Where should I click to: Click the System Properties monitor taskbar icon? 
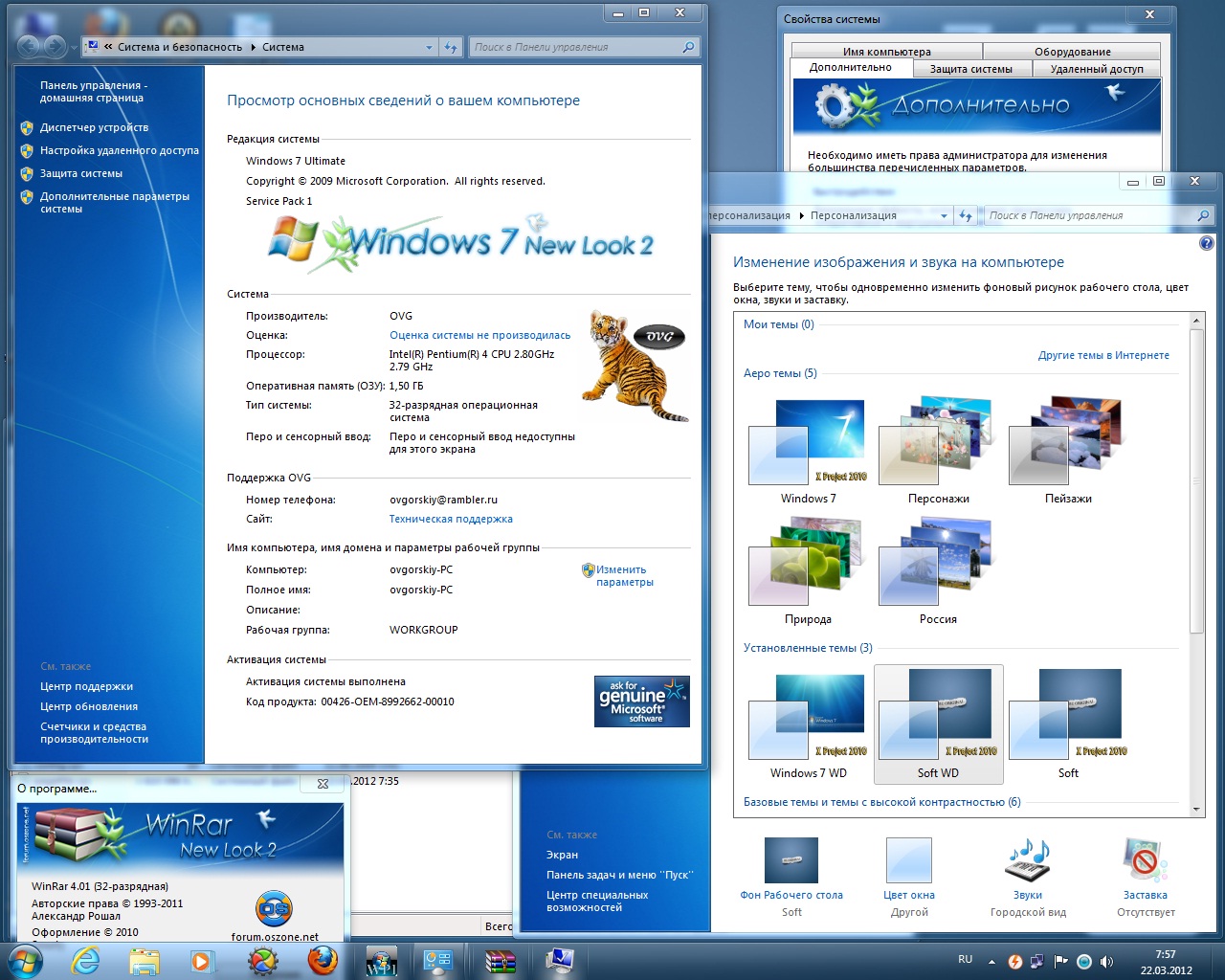559,960
